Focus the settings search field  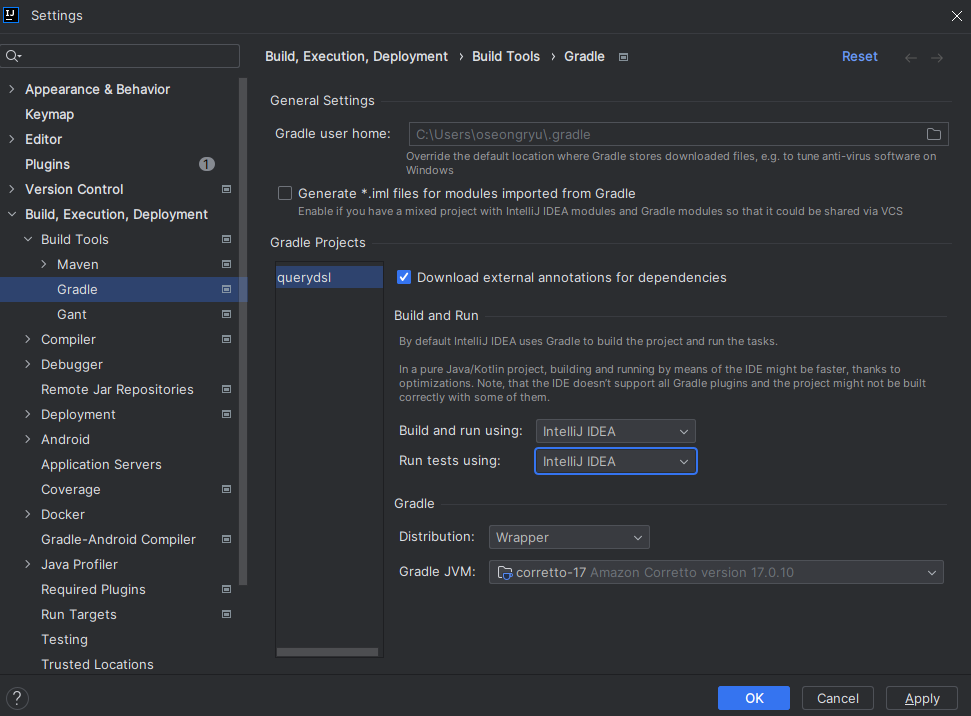pyautogui.click(x=120, y=56)
